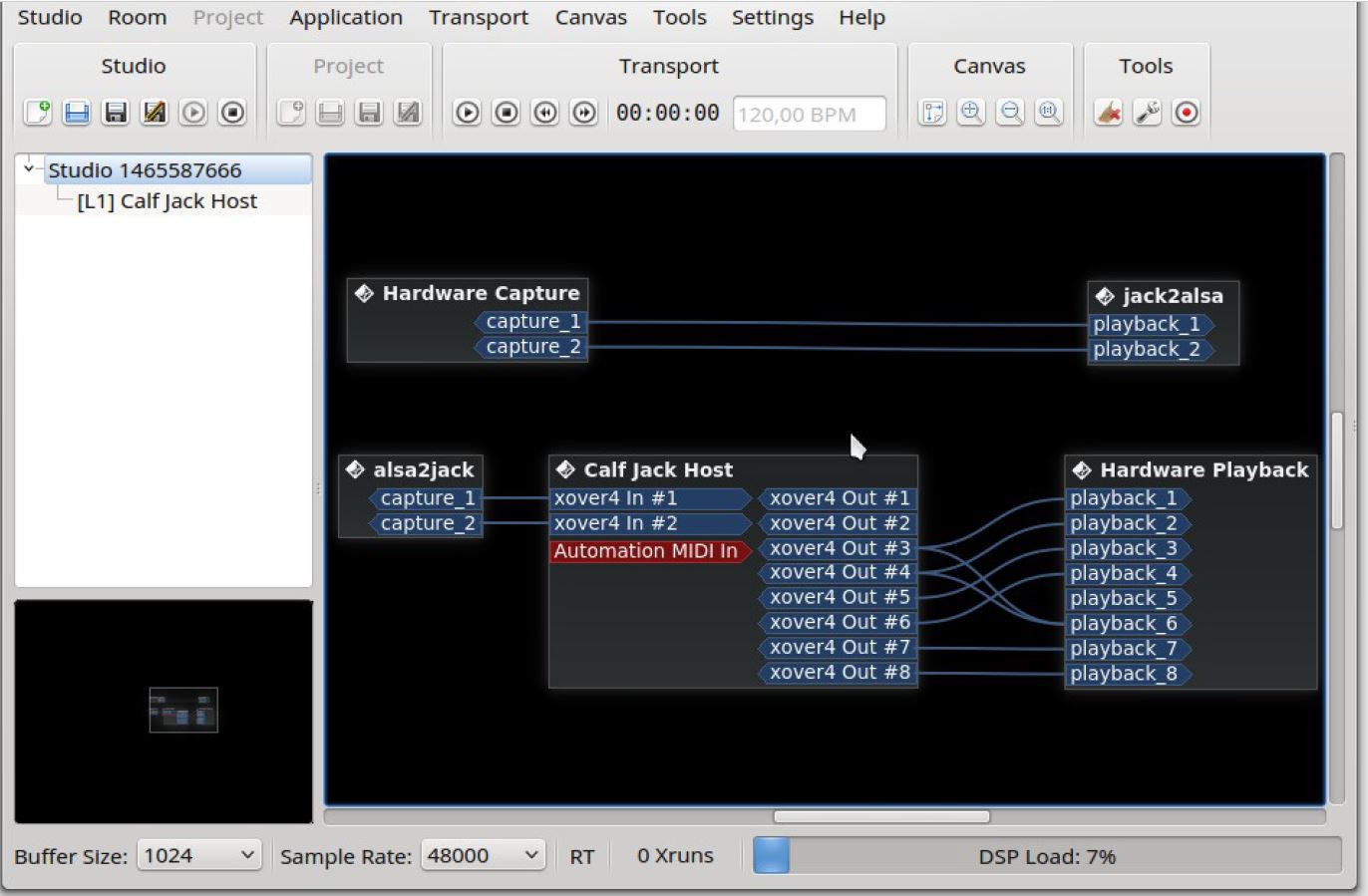Start transport playback
This screenshot has width=1368, height=896.
467,113
